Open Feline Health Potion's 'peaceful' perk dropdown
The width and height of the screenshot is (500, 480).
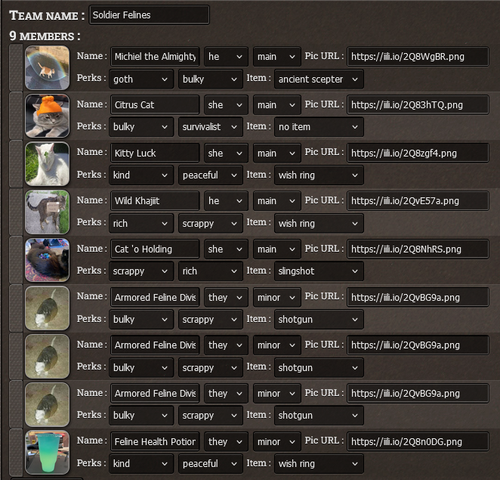click(x=210, y=464)
